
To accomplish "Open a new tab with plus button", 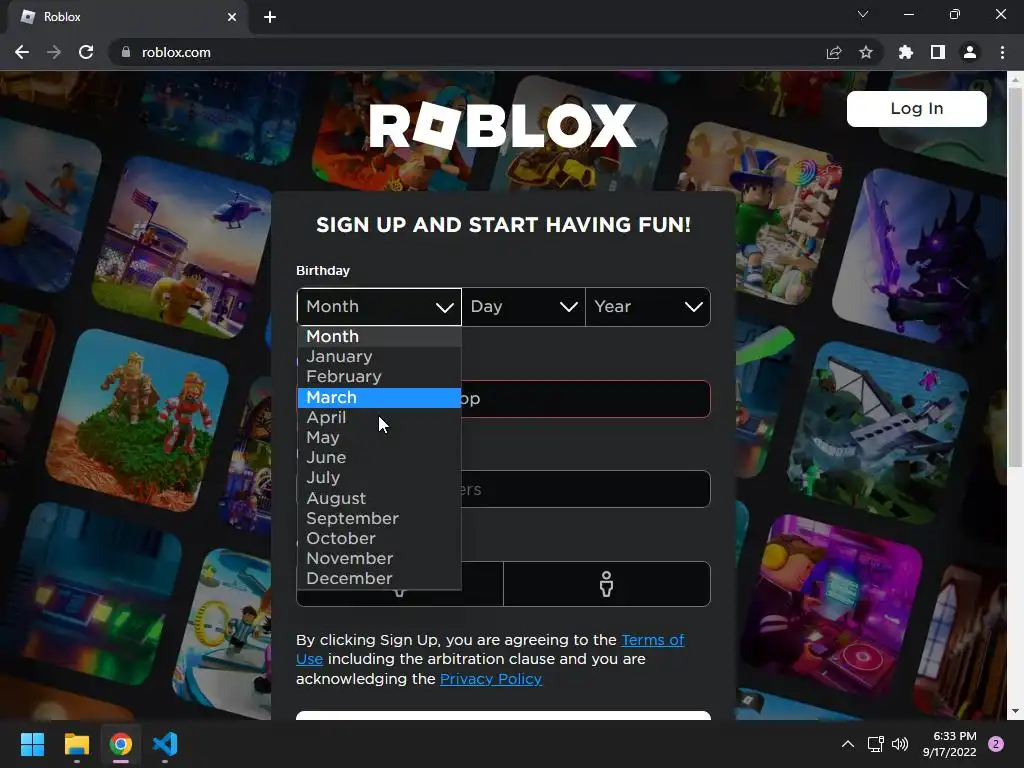I will [x=270, y=17].
